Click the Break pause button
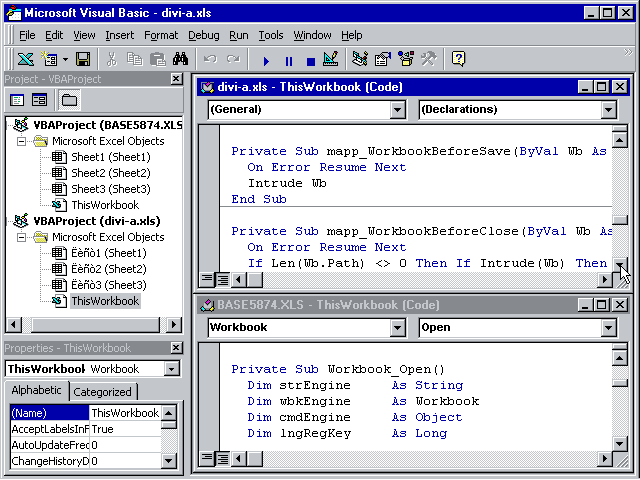This screenshot has width=640, height=480. coord(289,61)
